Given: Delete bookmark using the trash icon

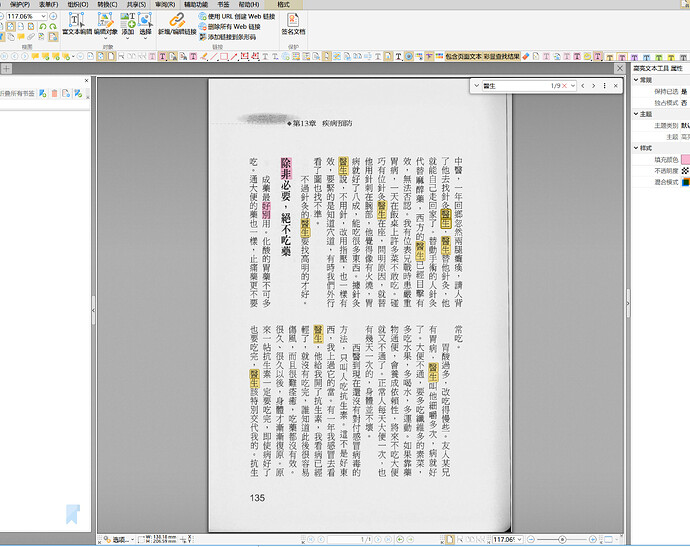Looking at the screenshot, I should pyautogui.click(x=55, y=93).
